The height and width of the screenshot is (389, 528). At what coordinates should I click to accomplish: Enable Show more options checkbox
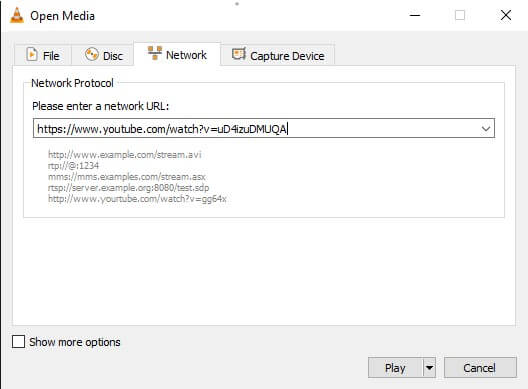(18, 342)
